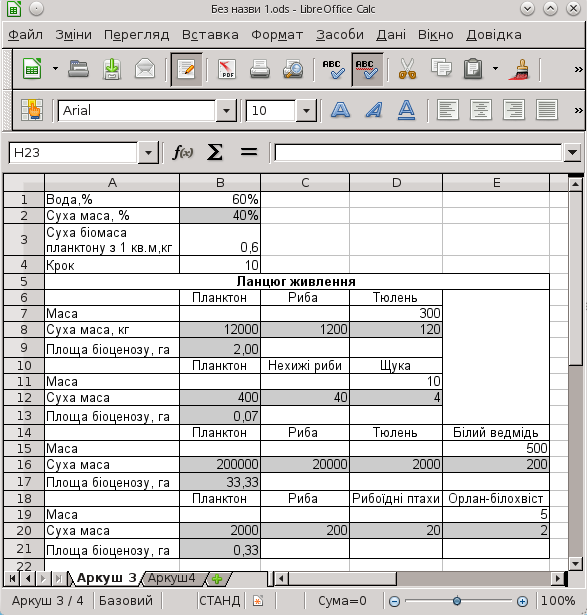Switch to the Аркуш4 sheet tab
Viewport: 587px width, 615px height.
coord(171,578)
